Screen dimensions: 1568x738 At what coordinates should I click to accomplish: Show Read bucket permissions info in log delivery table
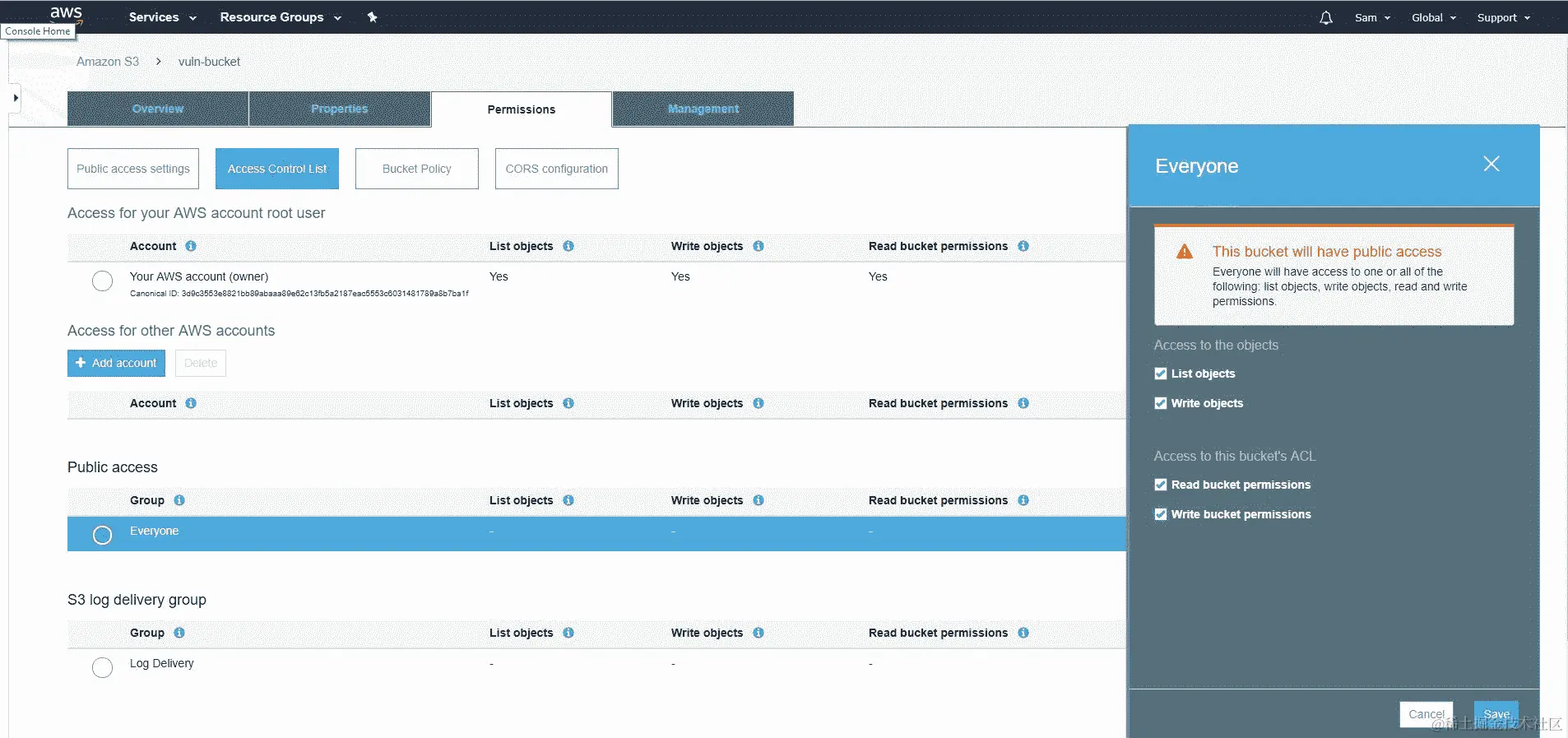click(1023, 633)
